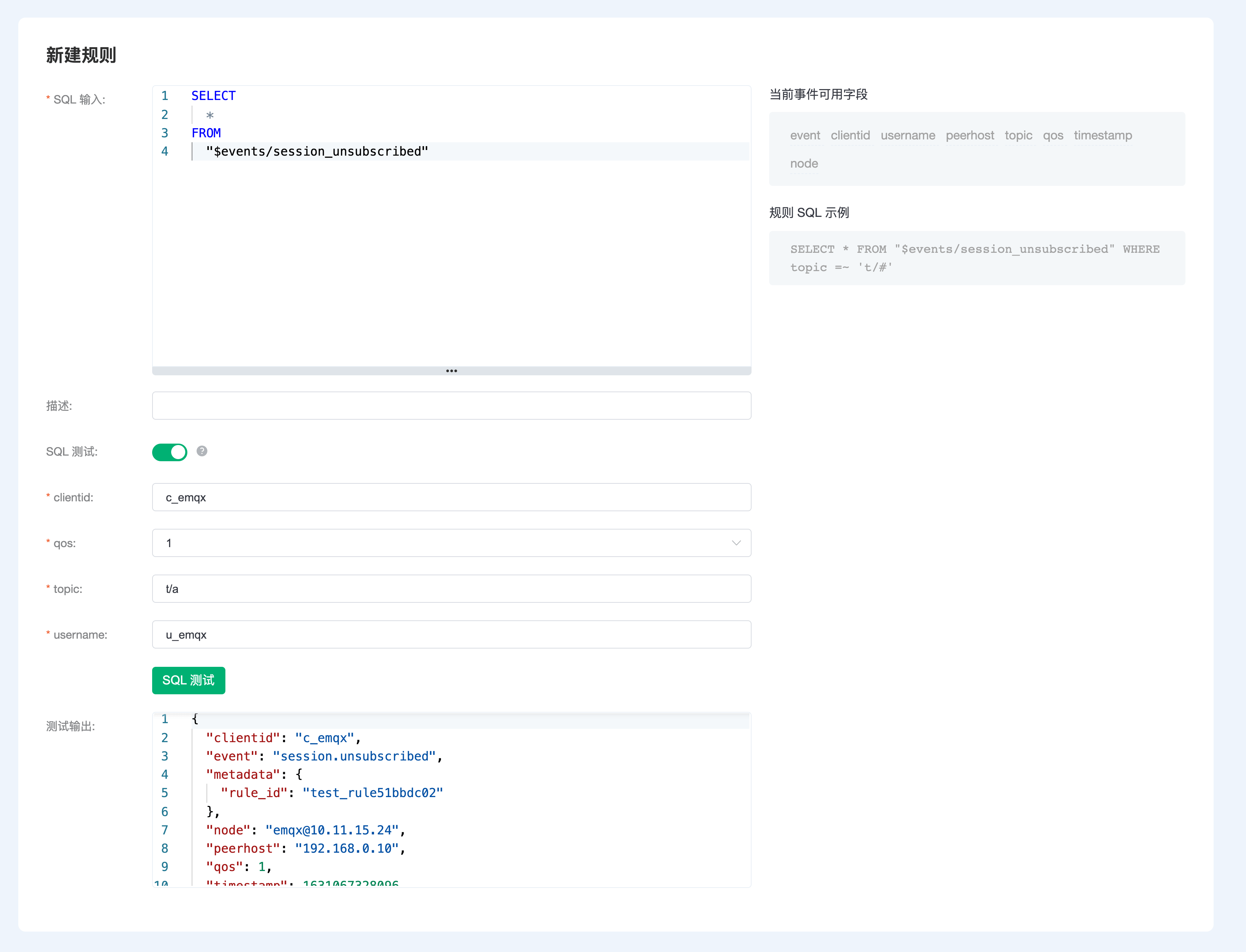Select the clientid field tag
1246x952 pixels.
[850, 136]
